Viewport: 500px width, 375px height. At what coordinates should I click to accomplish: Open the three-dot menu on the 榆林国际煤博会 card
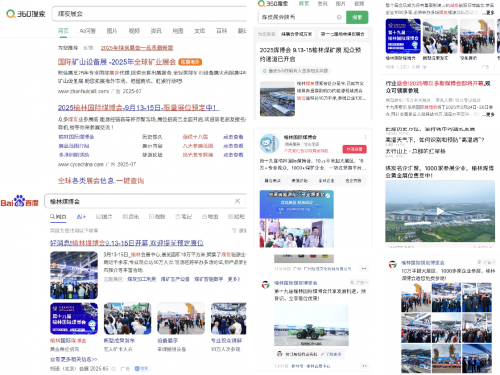(x=365, y=137)
